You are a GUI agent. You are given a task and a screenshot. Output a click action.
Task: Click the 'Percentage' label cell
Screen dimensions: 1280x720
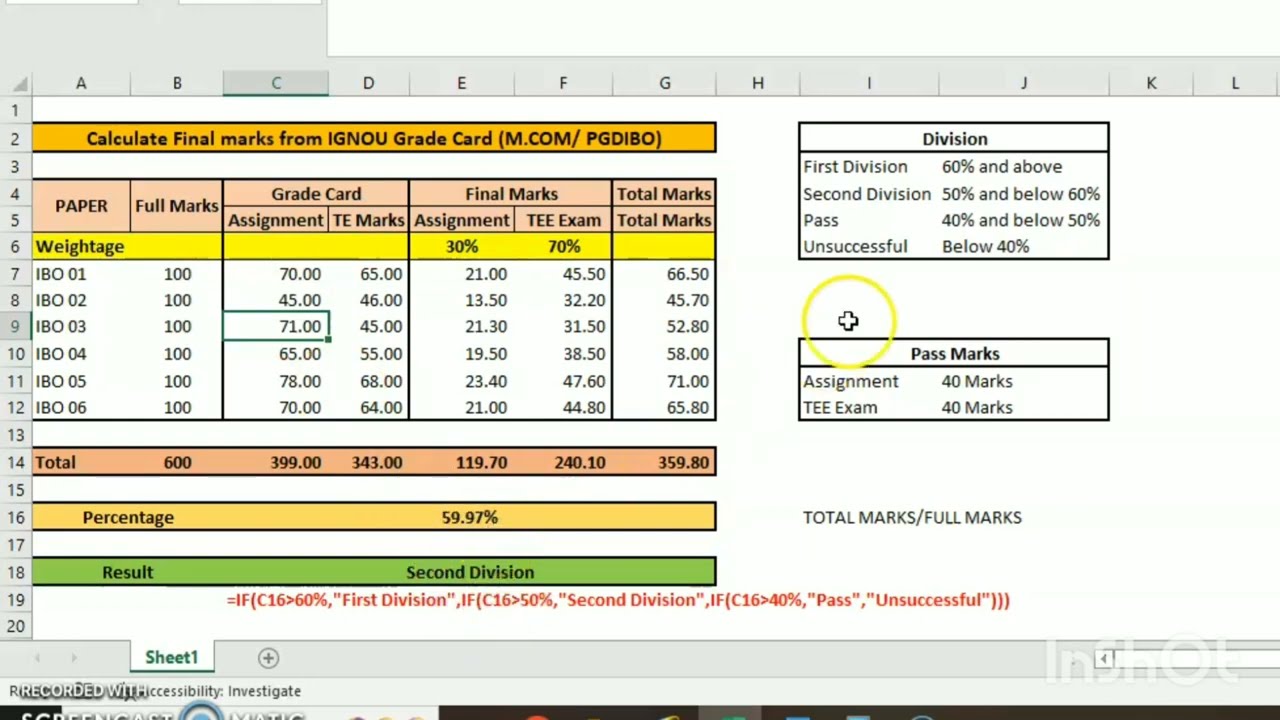tap(128, 518)
